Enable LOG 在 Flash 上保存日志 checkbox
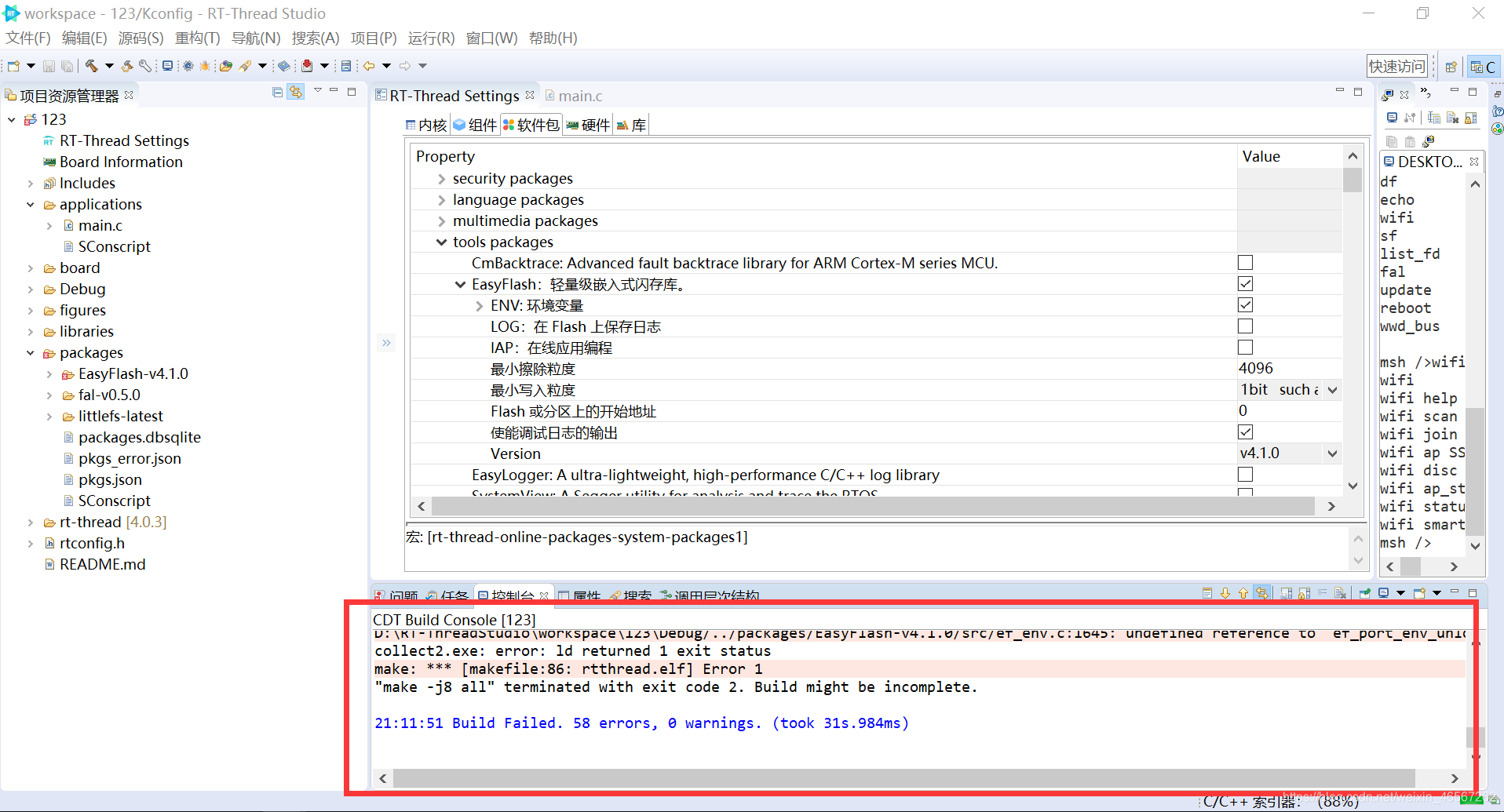The height and width of the screenshot is (812, 1504). pos(1245,326)
